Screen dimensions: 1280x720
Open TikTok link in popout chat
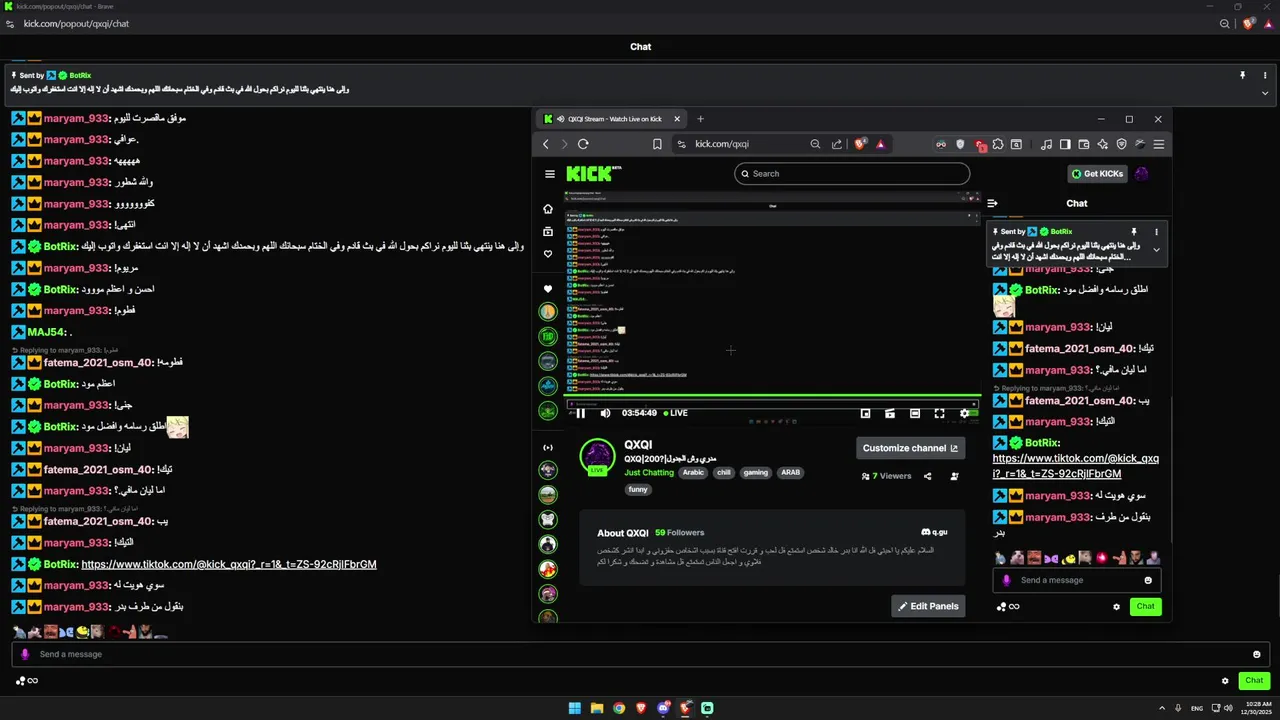(229, 564)
